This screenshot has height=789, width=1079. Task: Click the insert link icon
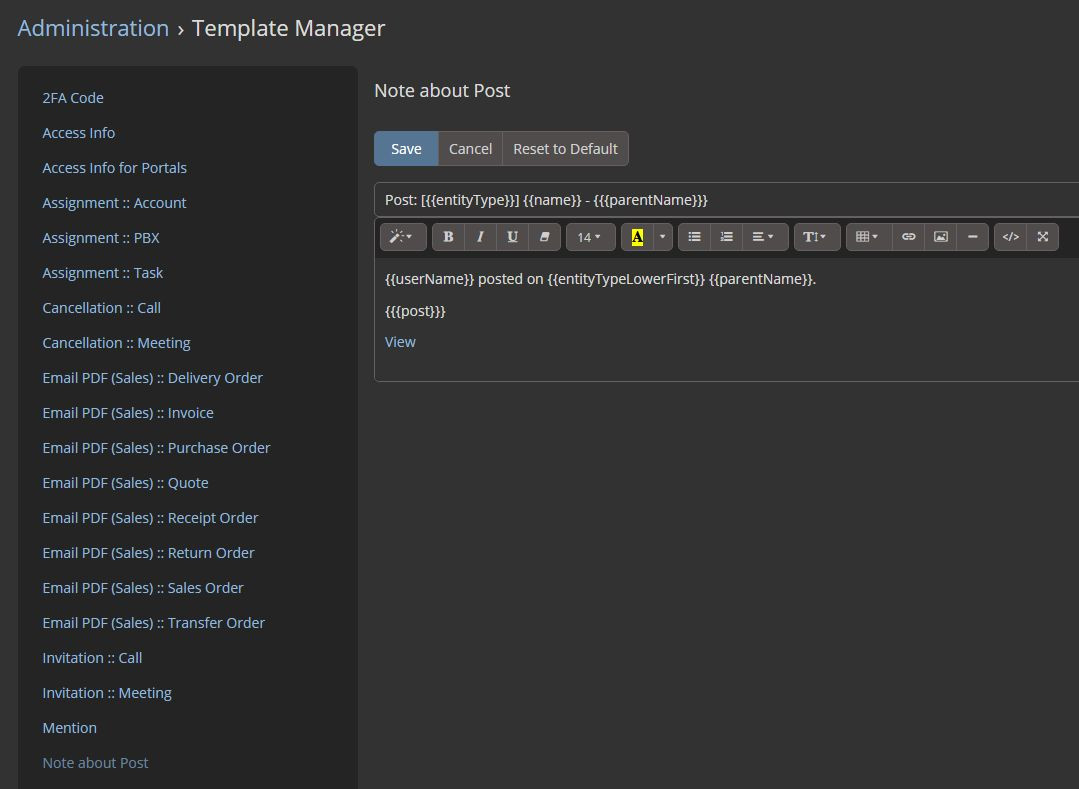click(x=908, y=237)
